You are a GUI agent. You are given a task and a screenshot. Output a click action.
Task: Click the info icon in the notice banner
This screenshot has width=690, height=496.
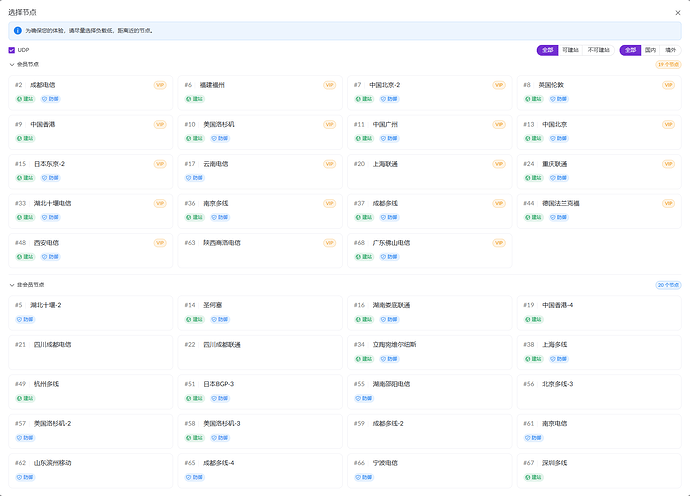pos(18,31)
